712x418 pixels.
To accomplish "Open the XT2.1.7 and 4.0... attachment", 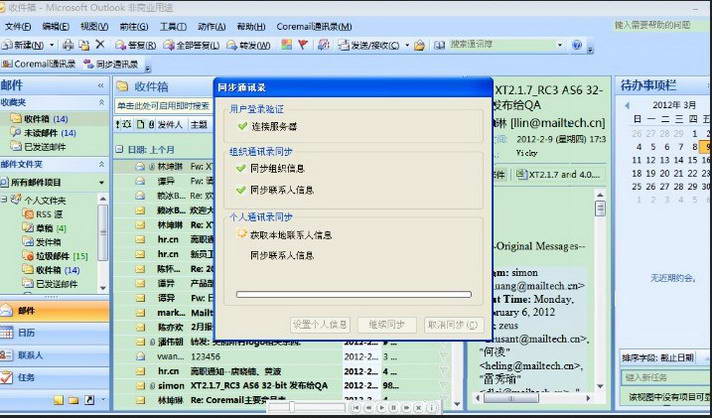I will click(560, 174).
